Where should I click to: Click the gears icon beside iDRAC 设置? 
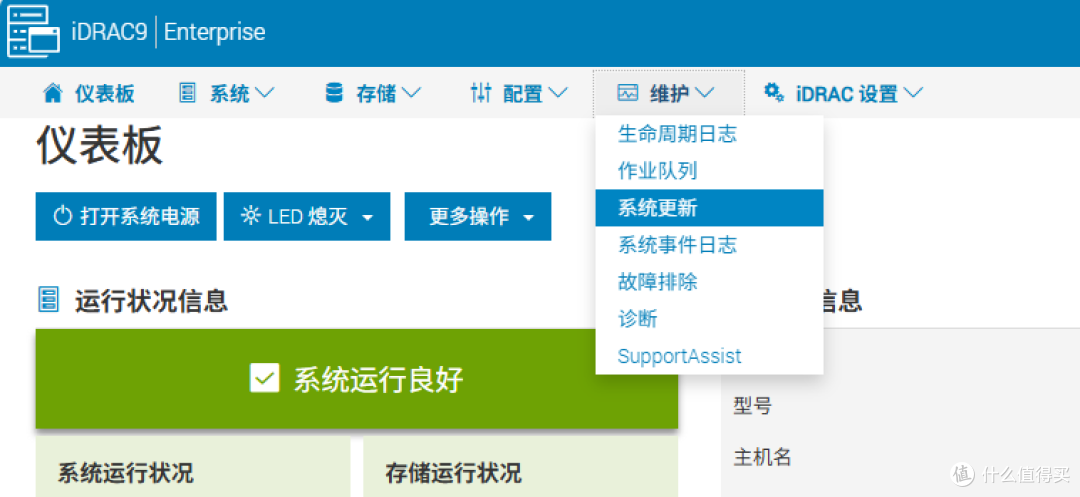pyautogui.click(x=775, y=92)
